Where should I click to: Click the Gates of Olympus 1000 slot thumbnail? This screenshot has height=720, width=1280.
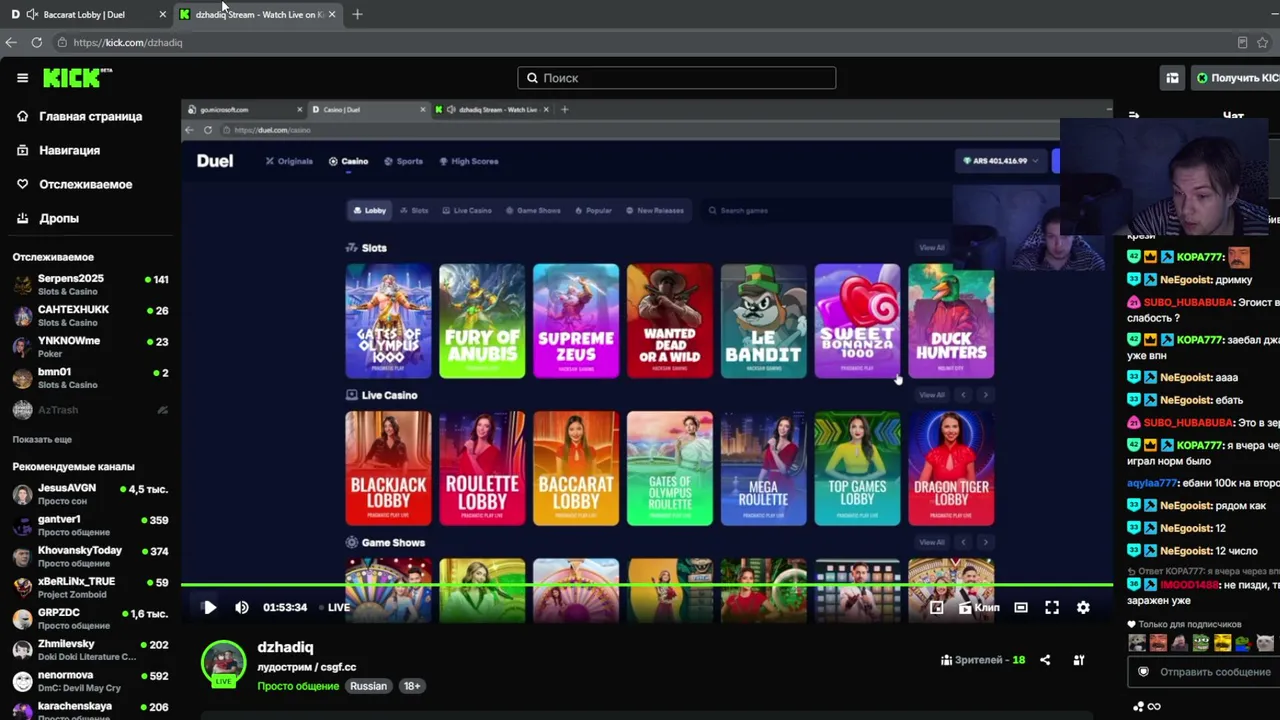[388, 321]
